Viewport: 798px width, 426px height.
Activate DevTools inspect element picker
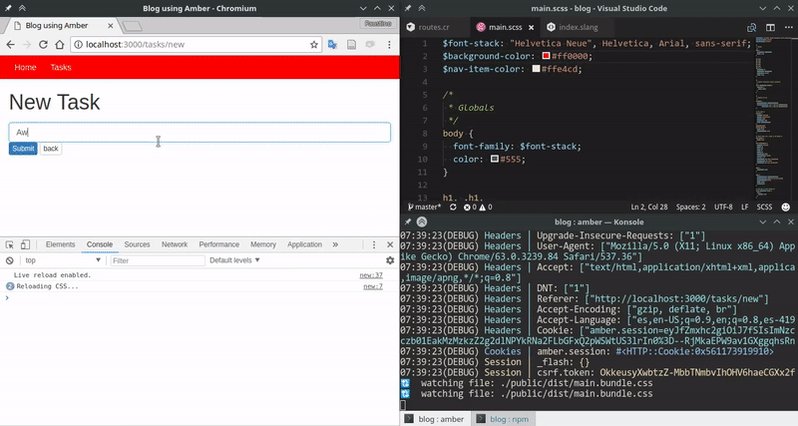[10, 245]
